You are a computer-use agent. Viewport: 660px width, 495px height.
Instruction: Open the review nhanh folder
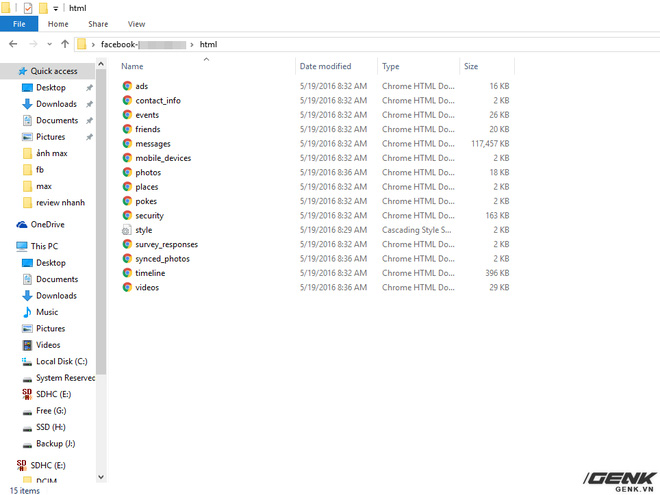point(60,202)
